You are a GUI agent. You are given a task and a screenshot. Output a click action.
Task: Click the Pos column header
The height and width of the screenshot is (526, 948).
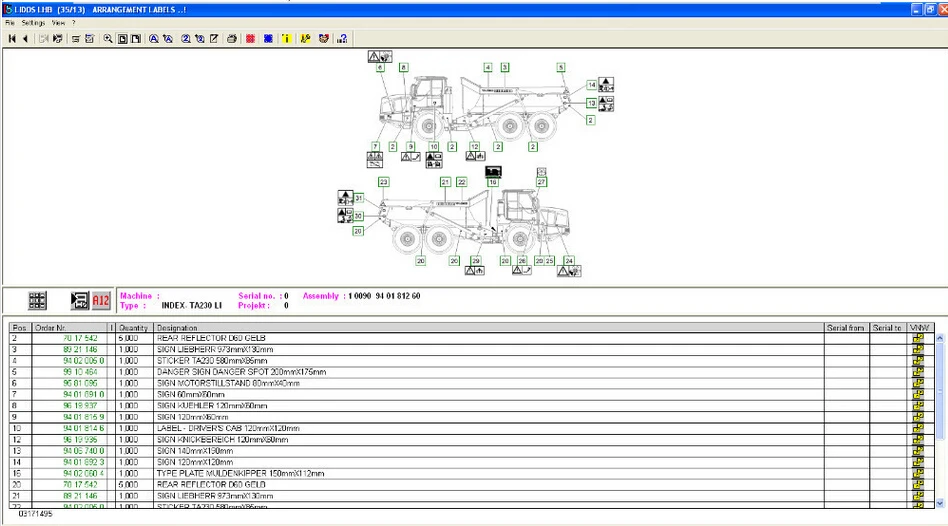coord(20,328)
